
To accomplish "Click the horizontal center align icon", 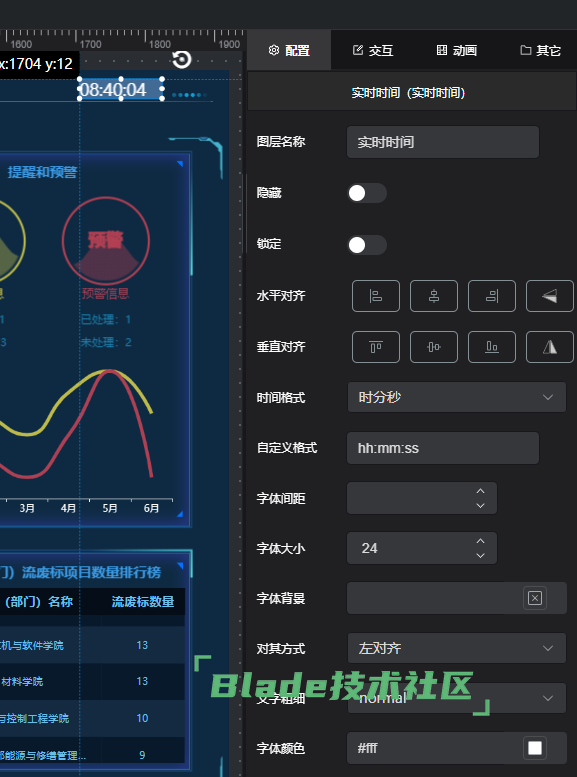I will coord(434,296).
